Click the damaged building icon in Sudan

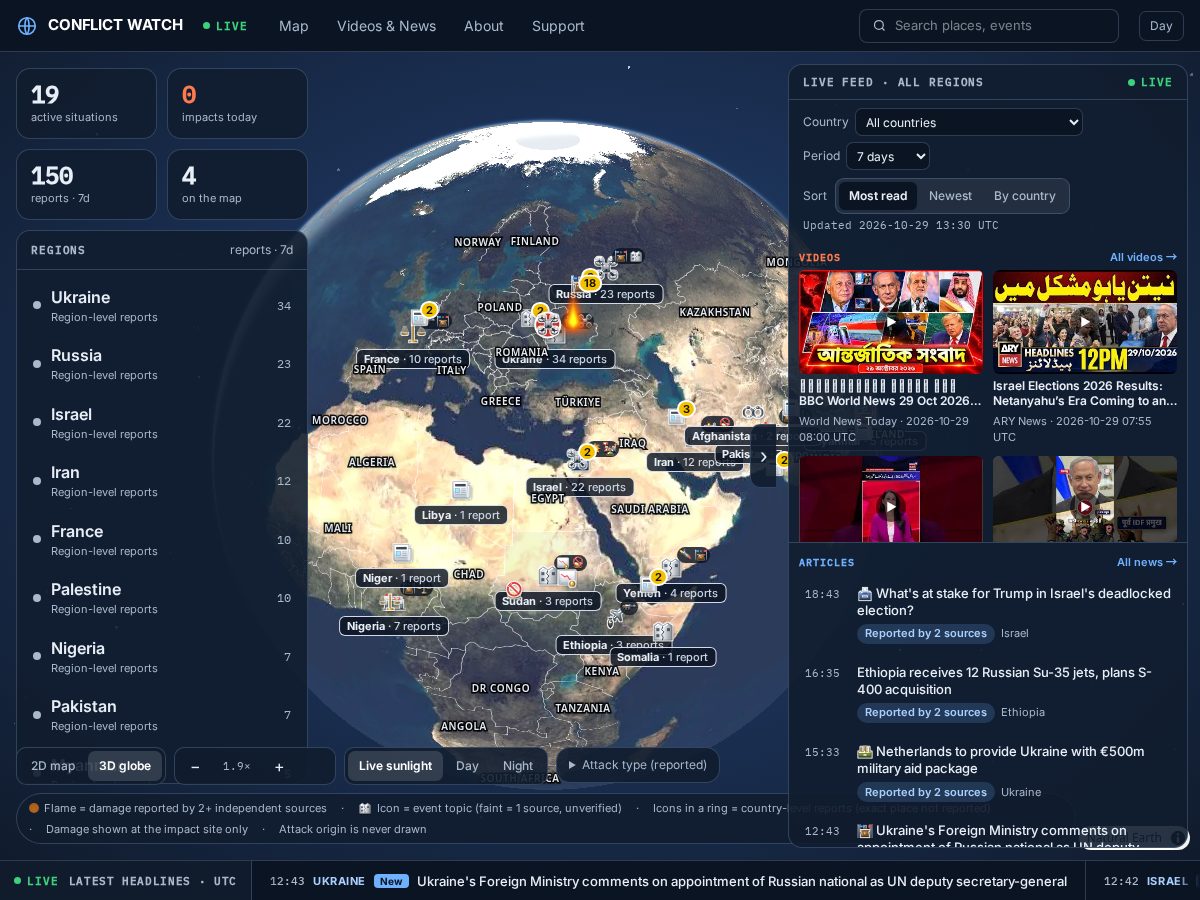548,576
